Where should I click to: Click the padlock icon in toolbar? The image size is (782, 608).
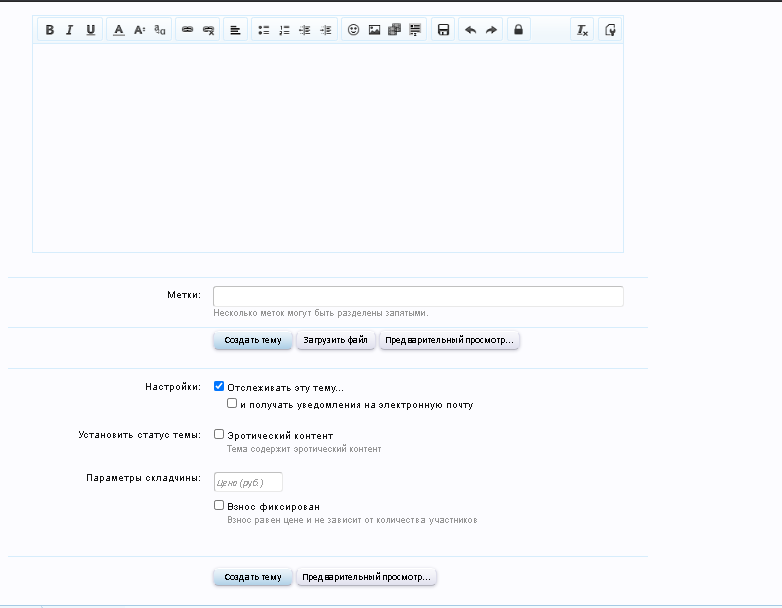tap(518, 30)
